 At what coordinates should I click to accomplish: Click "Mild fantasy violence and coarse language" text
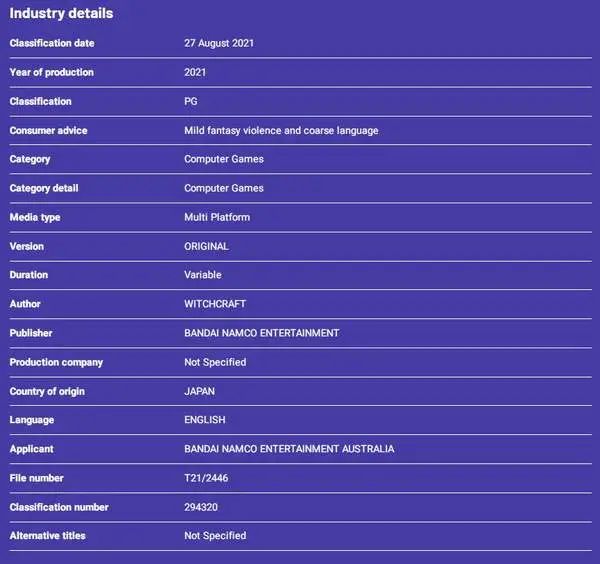click(281, 130)
